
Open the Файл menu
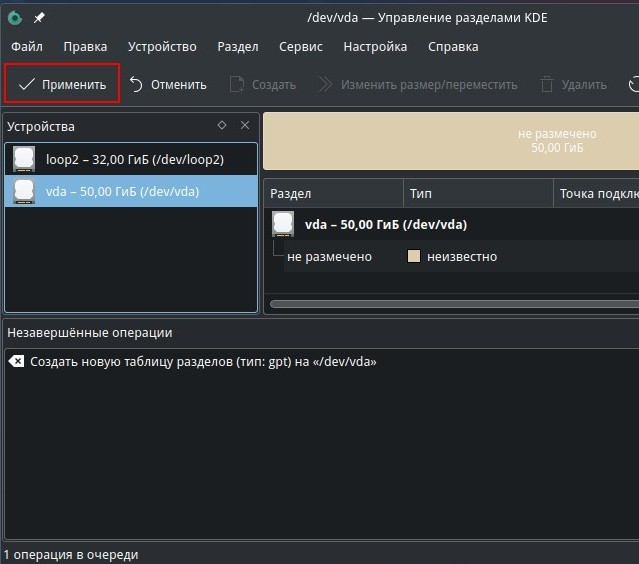pos(27,47)
